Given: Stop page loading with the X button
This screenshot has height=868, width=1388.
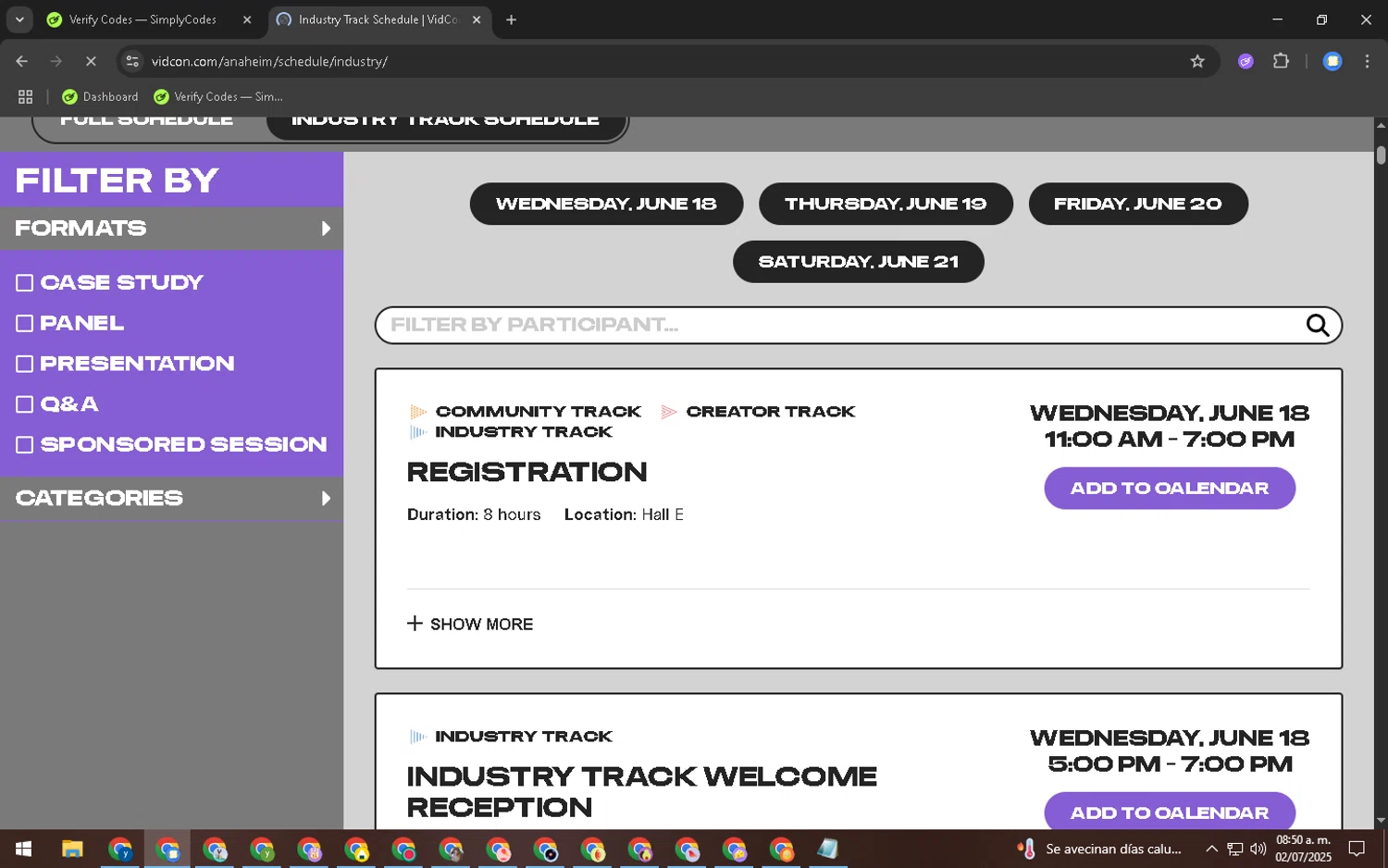Looking at the screenshot, I should click(x=91, y=61).
